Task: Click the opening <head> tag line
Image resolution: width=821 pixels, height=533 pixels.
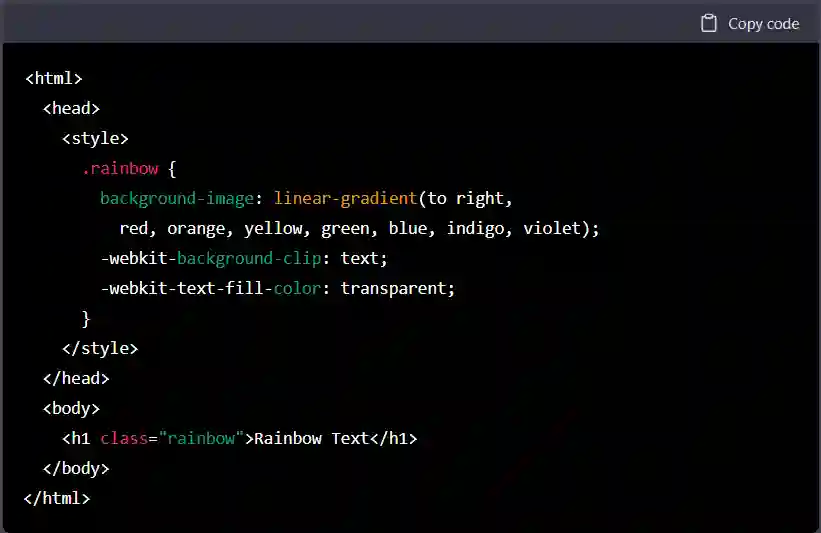Action: 71,108
